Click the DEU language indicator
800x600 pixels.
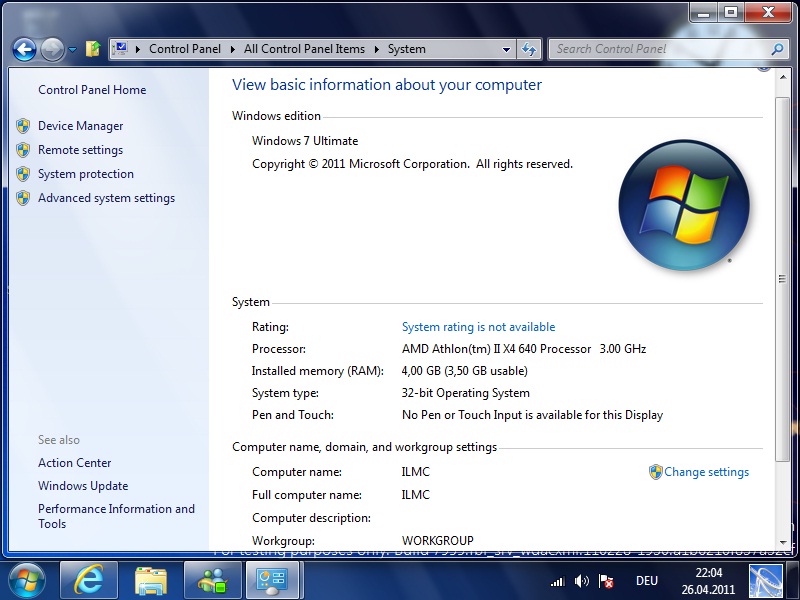pos(646,581)
